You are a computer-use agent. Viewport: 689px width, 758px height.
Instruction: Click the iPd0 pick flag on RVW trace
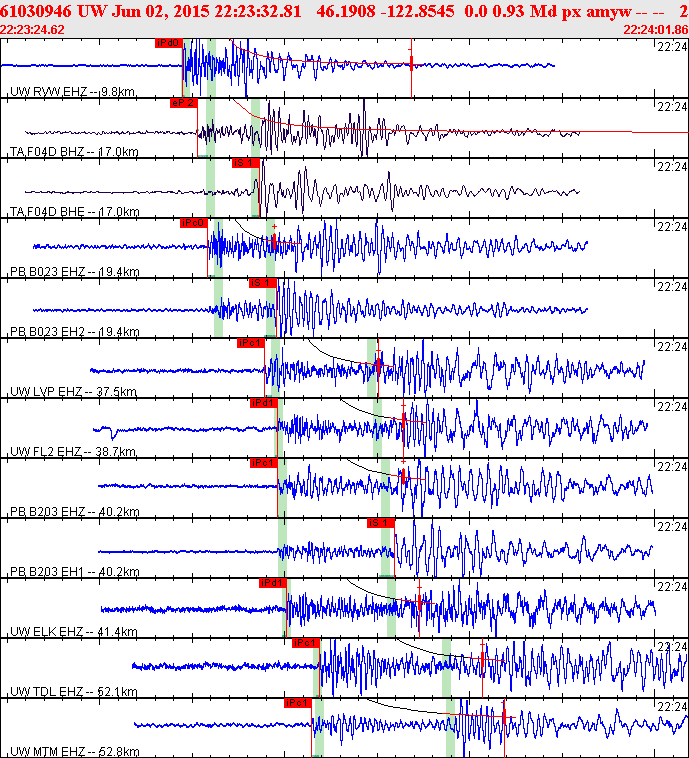(169, 43)
